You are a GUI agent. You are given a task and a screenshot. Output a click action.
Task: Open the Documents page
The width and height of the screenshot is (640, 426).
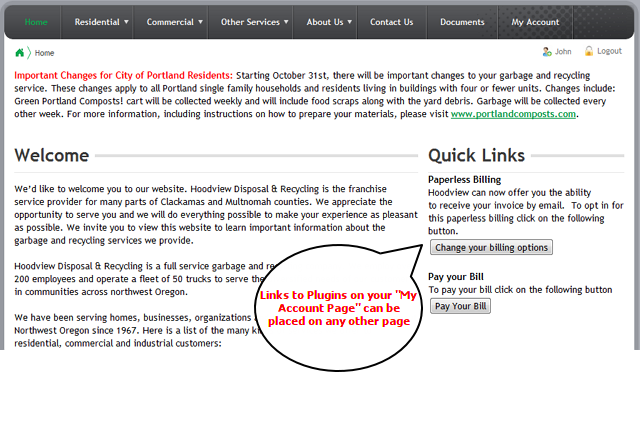pyautogui.click(x=462, y=22)
